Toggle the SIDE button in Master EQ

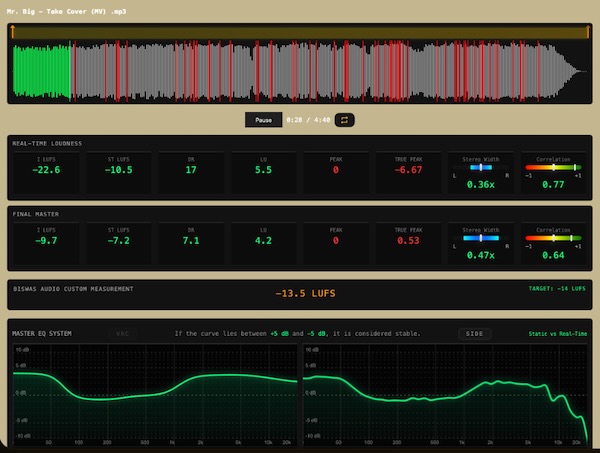[x=474, y=334]
